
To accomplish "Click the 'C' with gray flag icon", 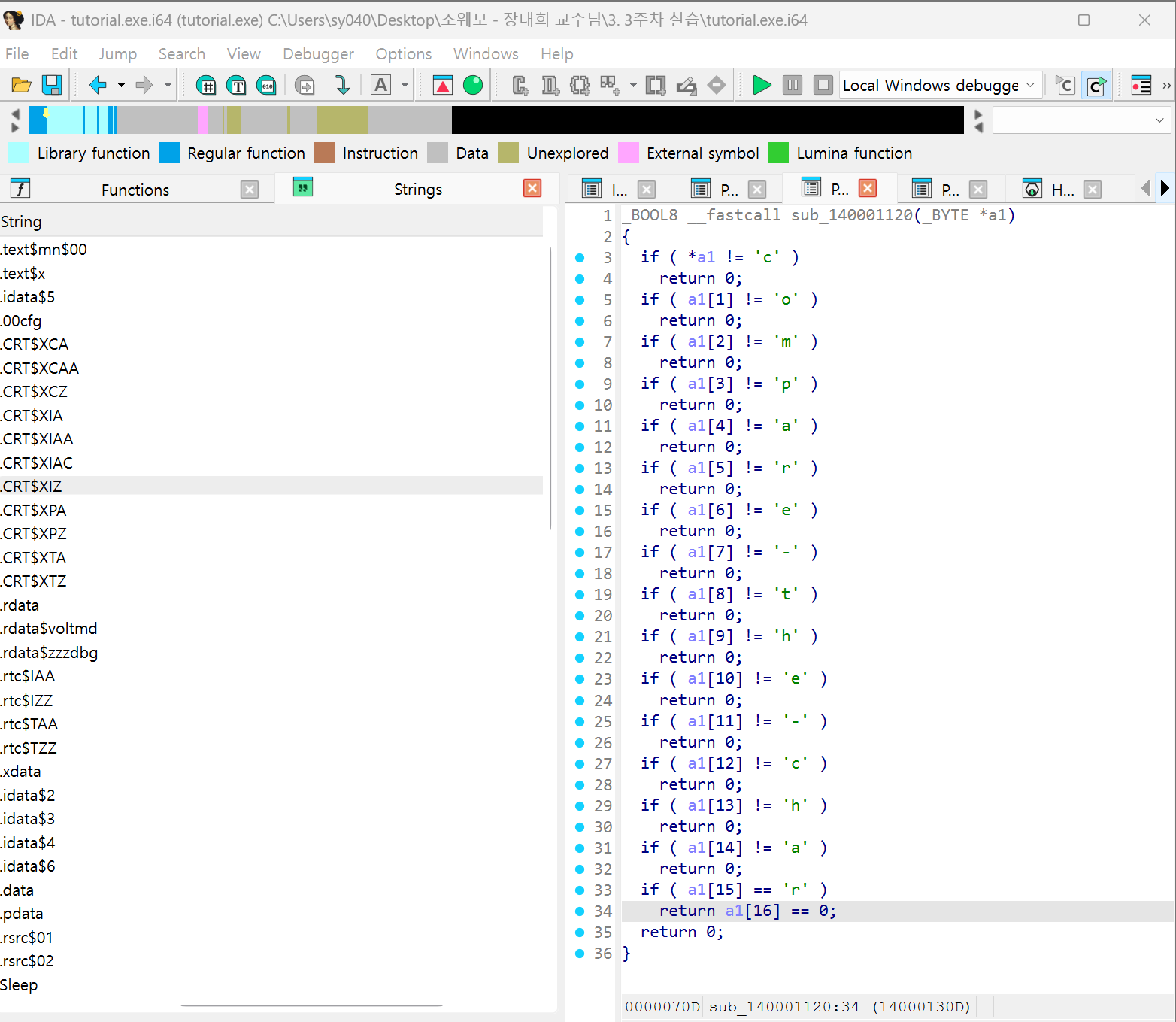I will pyautogui.click(x=1065, y=85).
